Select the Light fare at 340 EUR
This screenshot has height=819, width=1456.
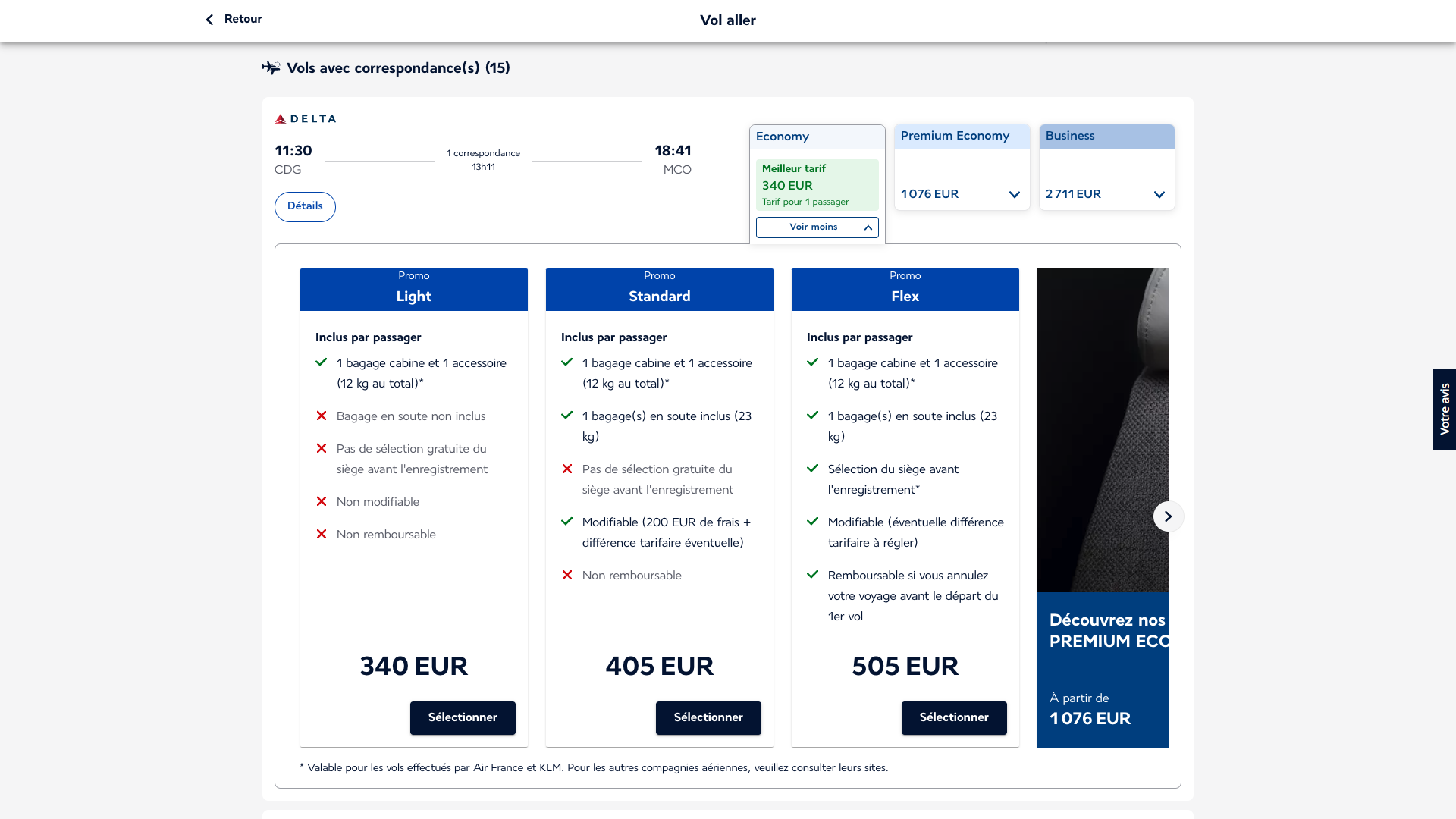pyautogui.click(x=463, y=718)
